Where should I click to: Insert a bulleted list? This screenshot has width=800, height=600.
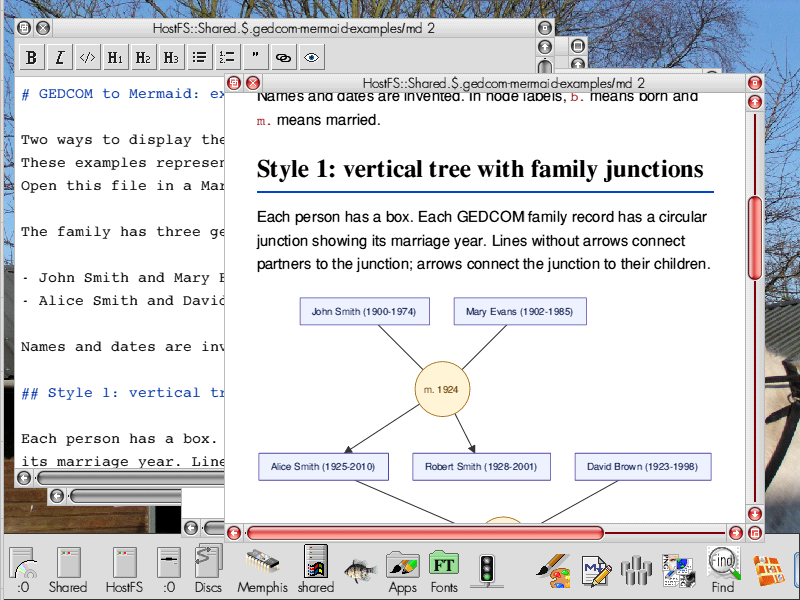[199, 57]
